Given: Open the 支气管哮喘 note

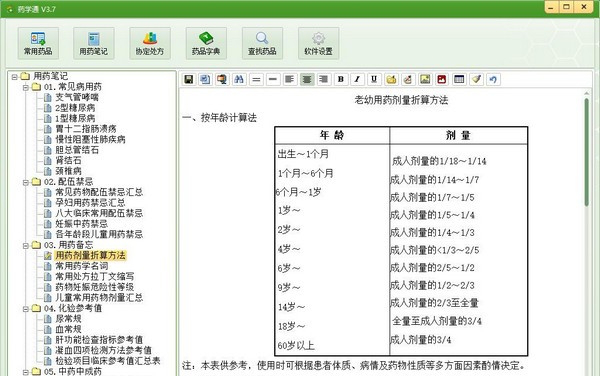Looking at the screenshot, I should click(77, 97).
